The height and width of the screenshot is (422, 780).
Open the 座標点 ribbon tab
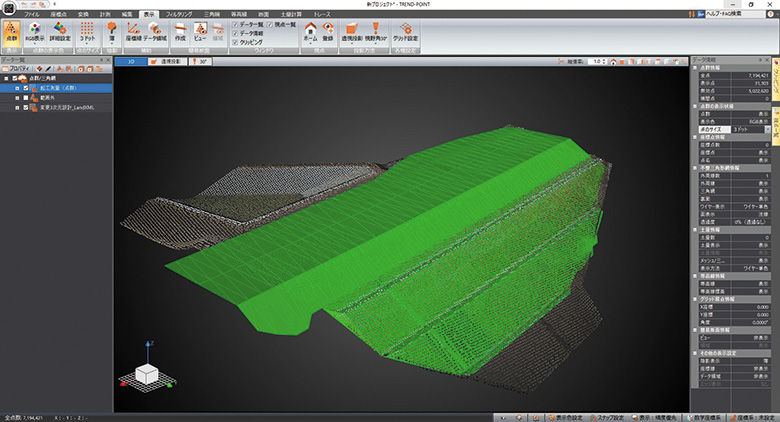coord(58,14)
